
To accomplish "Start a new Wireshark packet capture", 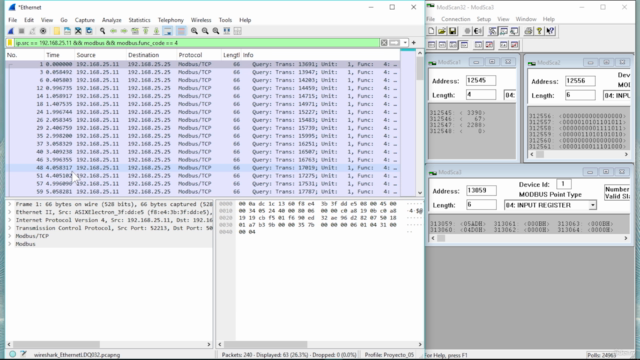I will (x=11, y=31).
